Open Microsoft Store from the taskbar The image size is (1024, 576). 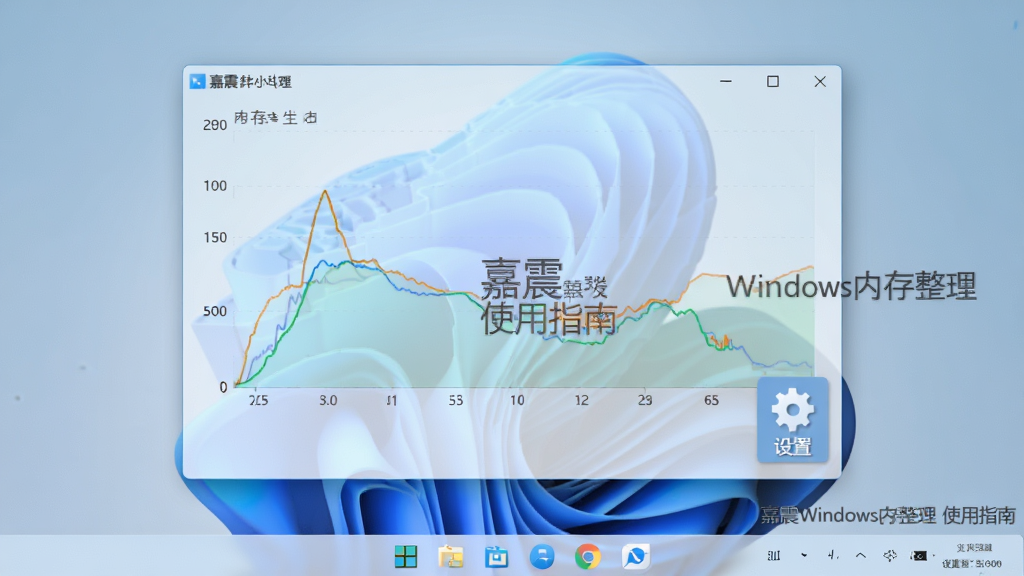click(x=496, y=556)
